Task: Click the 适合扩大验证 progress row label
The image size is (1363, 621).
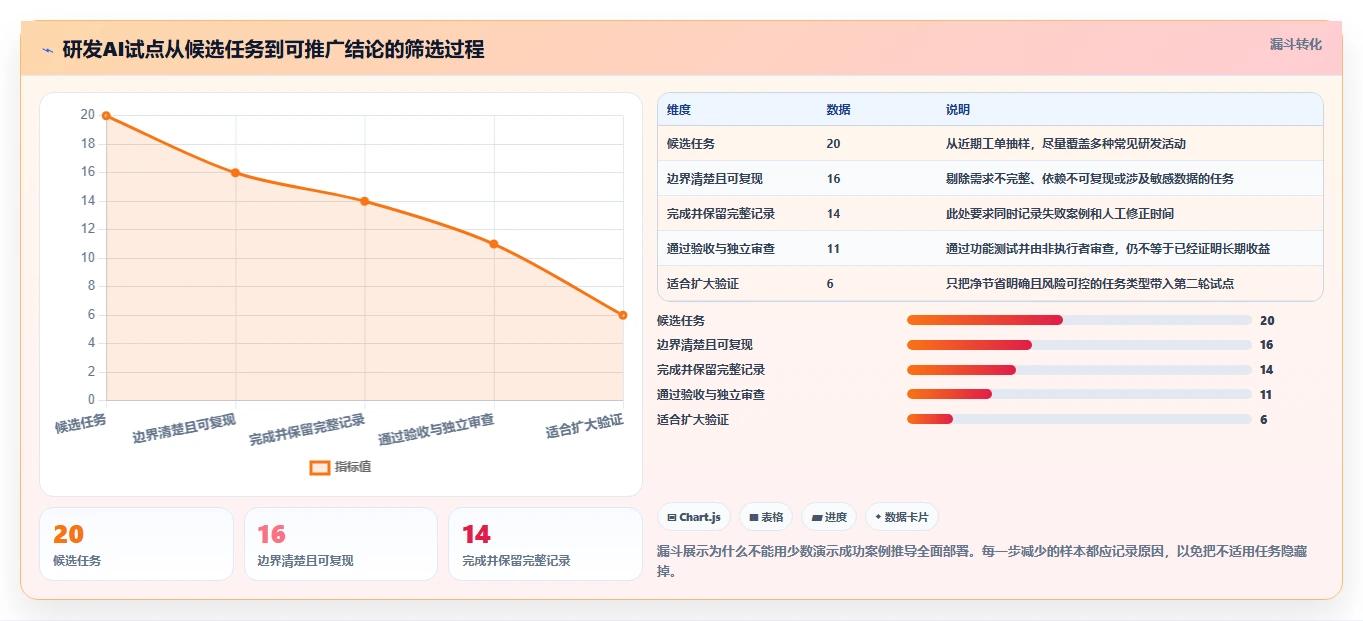Action: point(693,420)
